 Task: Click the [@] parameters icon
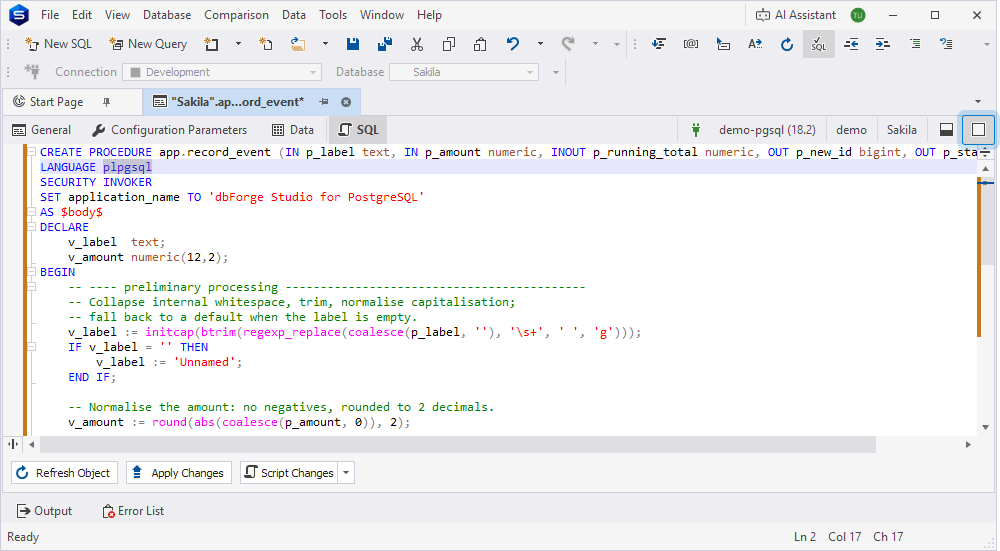[x=691, y=44]
